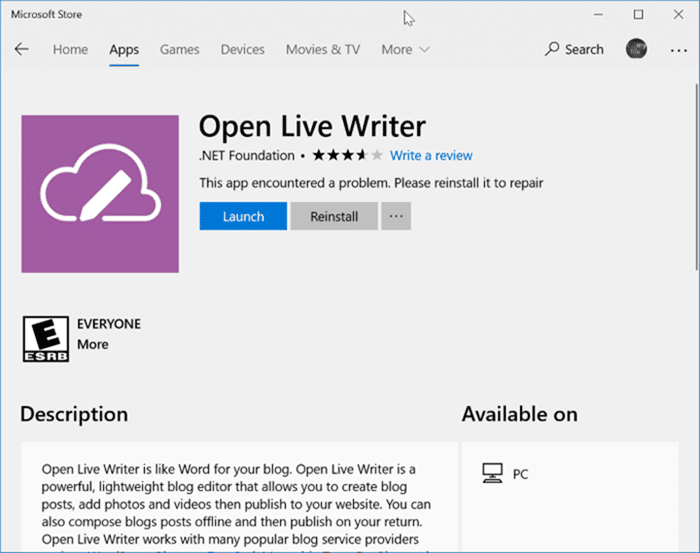700x553 pixels.
Task: Go back with the arrow icon
Action: click(21, 49)
